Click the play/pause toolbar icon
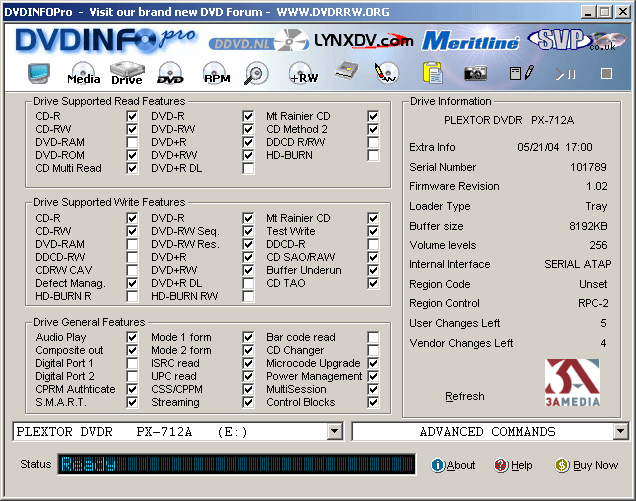The height and width of the screenshot is (501, 636). (565, 74)
